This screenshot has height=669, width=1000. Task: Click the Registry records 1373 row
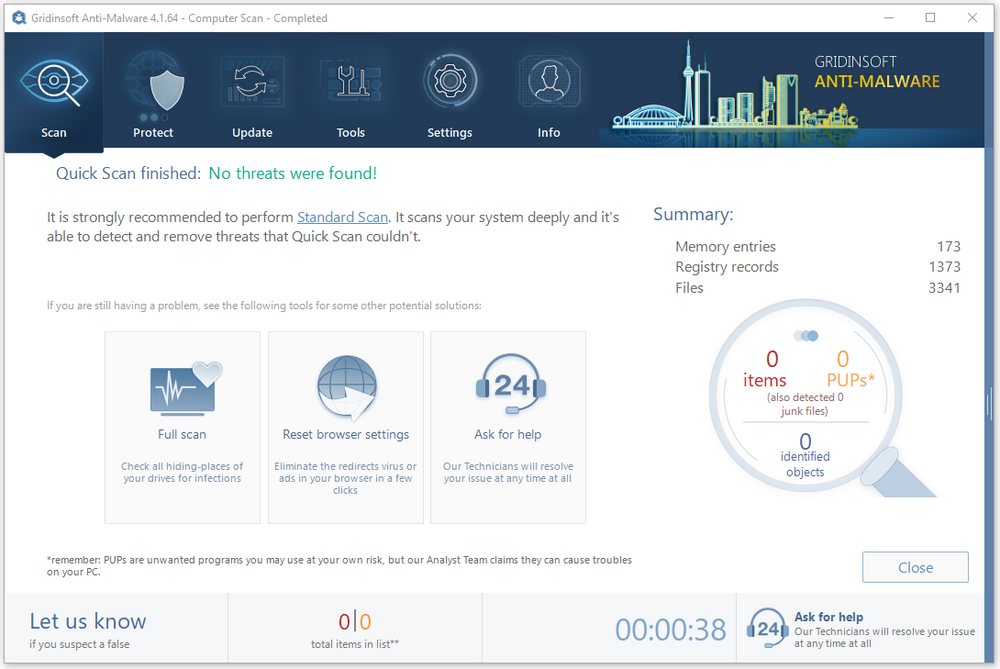pyautogui.click(x=818, y=267)
